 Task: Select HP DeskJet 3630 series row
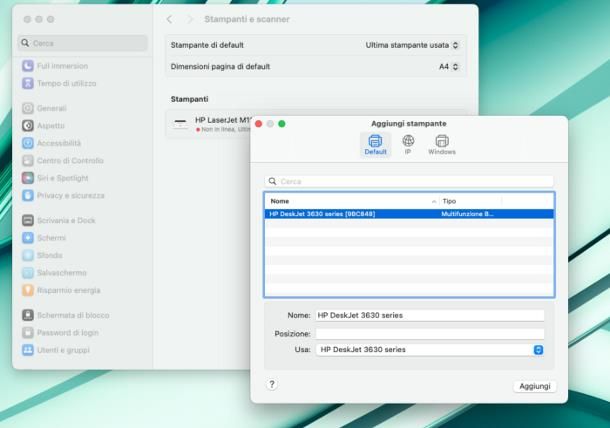pos(409,214)
